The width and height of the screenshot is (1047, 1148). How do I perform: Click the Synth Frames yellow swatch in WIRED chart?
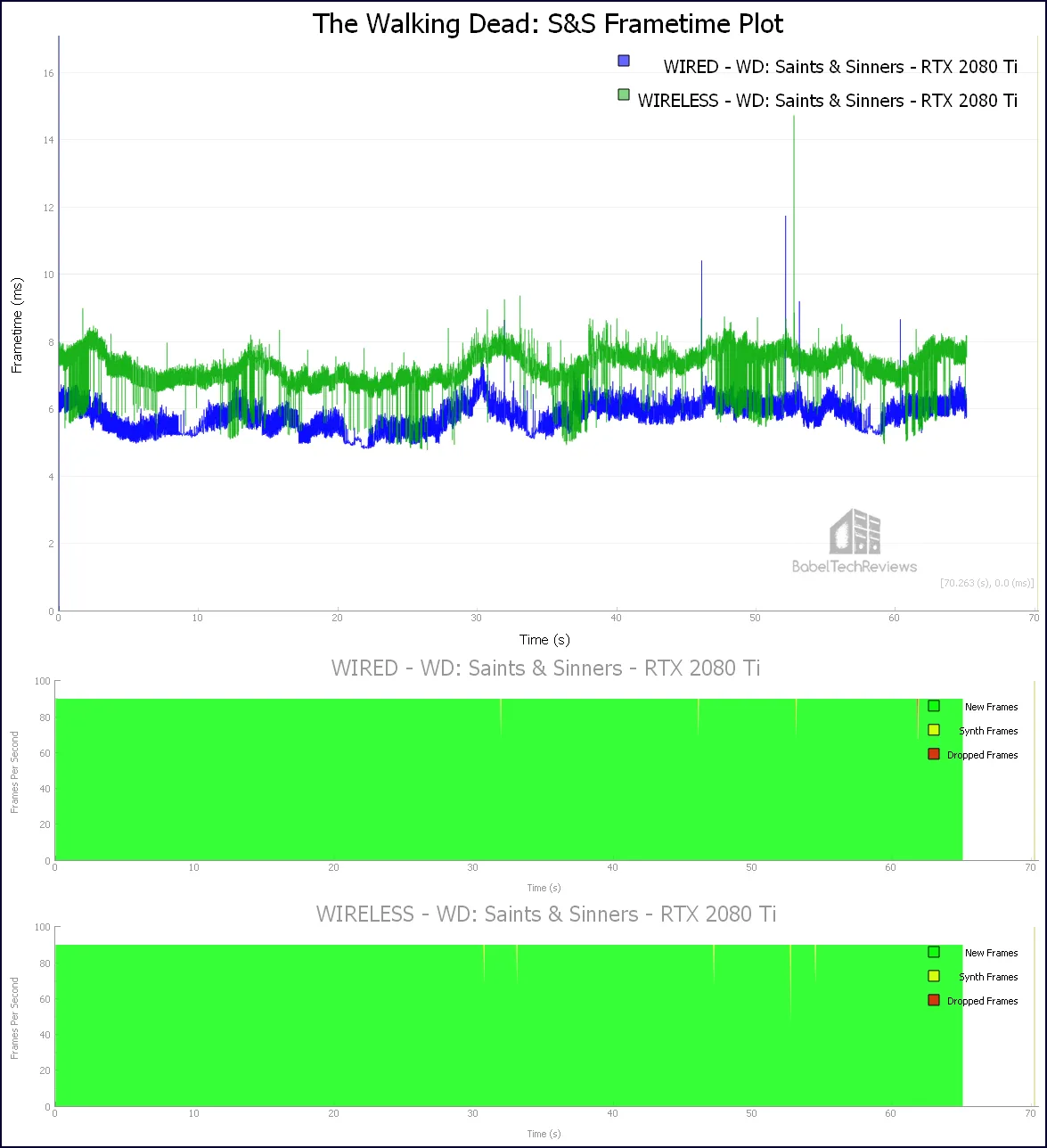934,730
